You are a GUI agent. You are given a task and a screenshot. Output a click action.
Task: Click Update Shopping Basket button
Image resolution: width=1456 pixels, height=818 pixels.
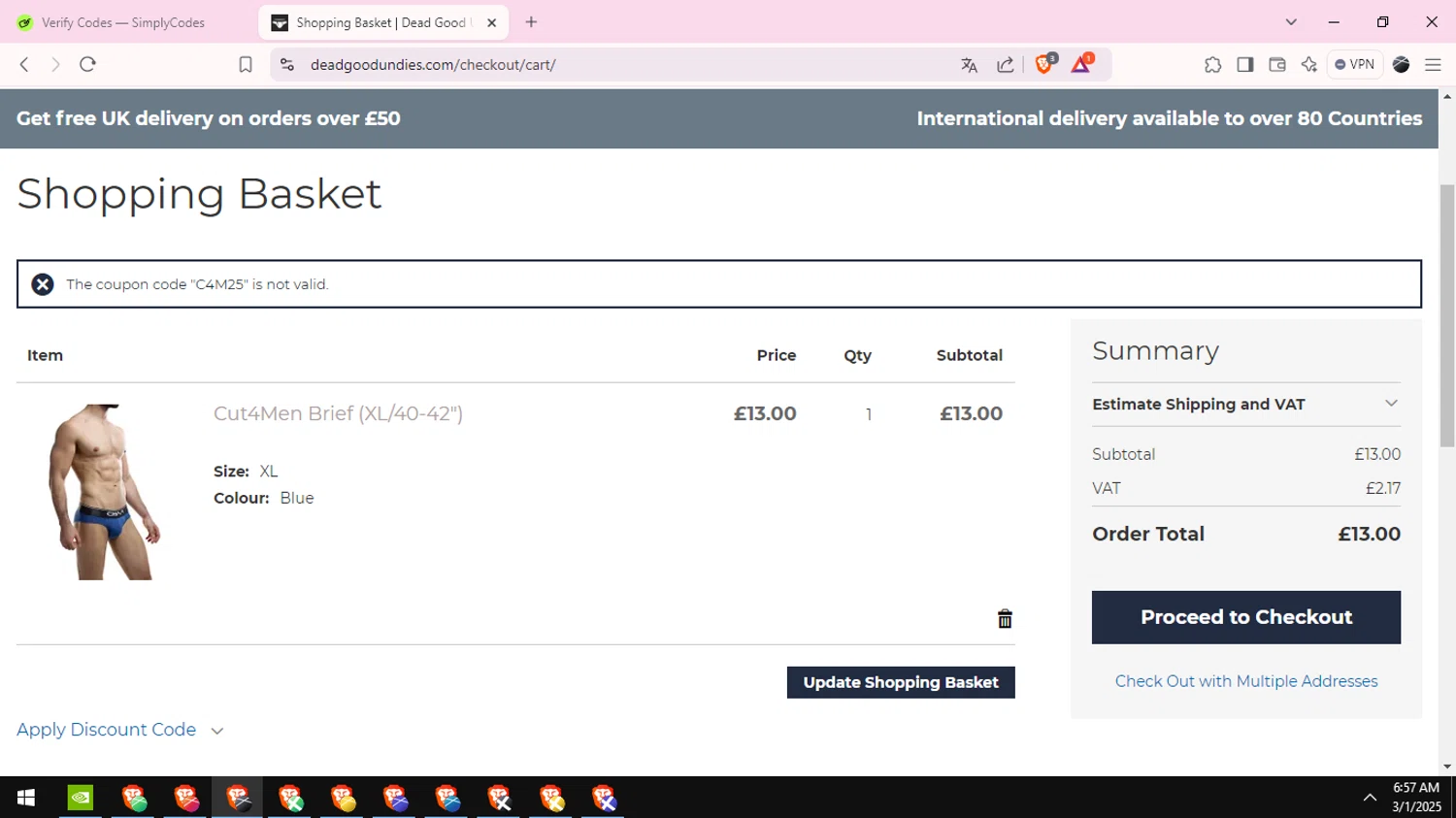pos(901,682)
